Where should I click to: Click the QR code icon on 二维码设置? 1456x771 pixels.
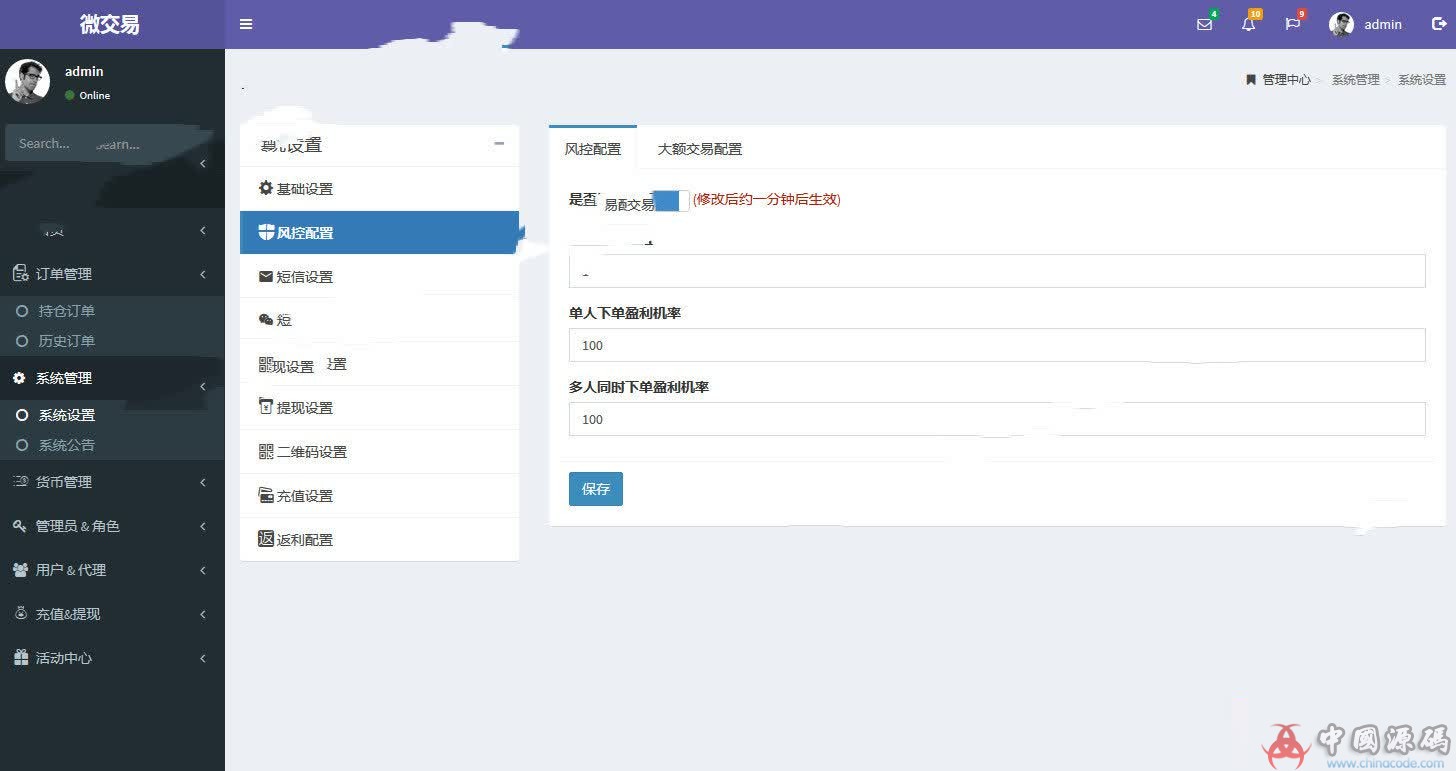pyautogui.click(x=264, y=451)
